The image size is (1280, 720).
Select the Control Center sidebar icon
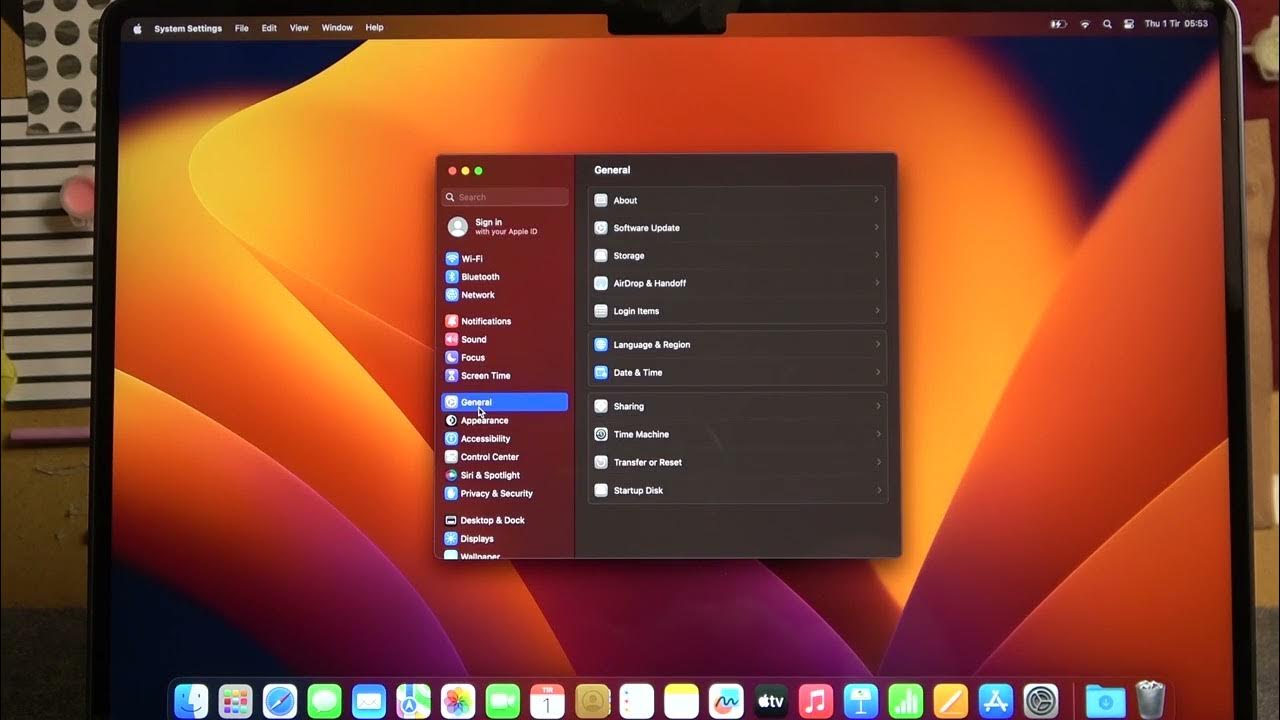452,457
